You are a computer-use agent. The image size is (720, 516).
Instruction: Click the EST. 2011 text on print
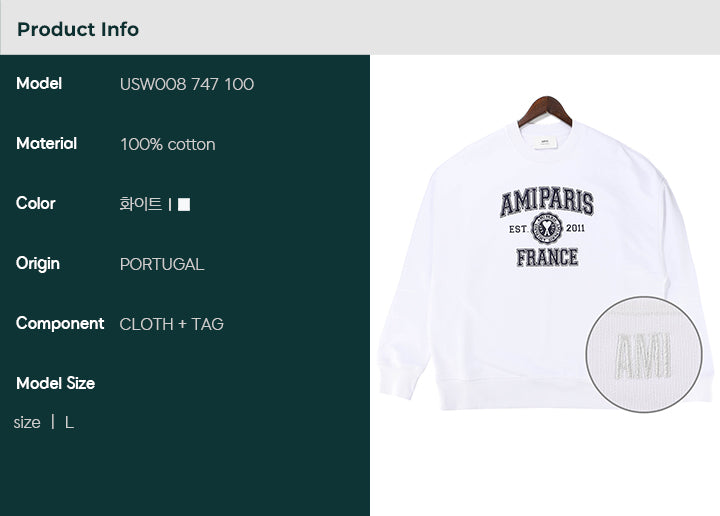coord(546,228)
